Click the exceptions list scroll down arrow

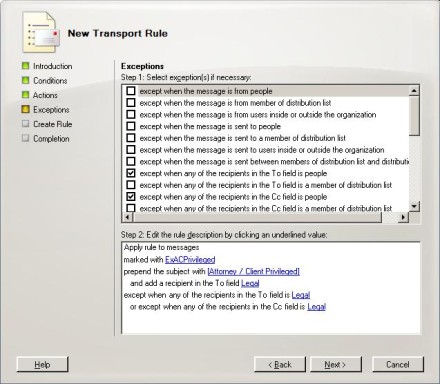(x=414, y=207)
